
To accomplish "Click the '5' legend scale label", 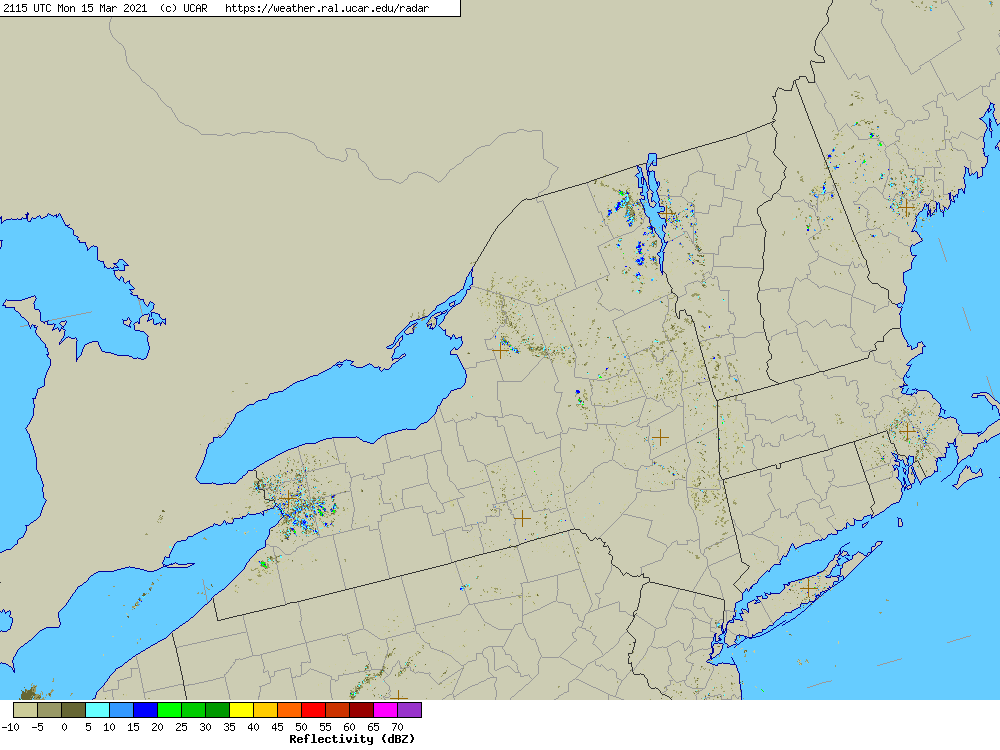I will [88, 727].
